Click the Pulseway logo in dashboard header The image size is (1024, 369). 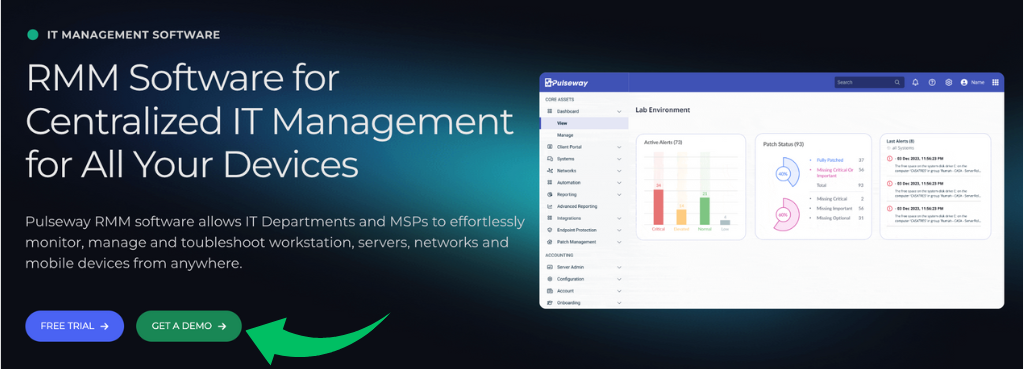pos(567,83)
